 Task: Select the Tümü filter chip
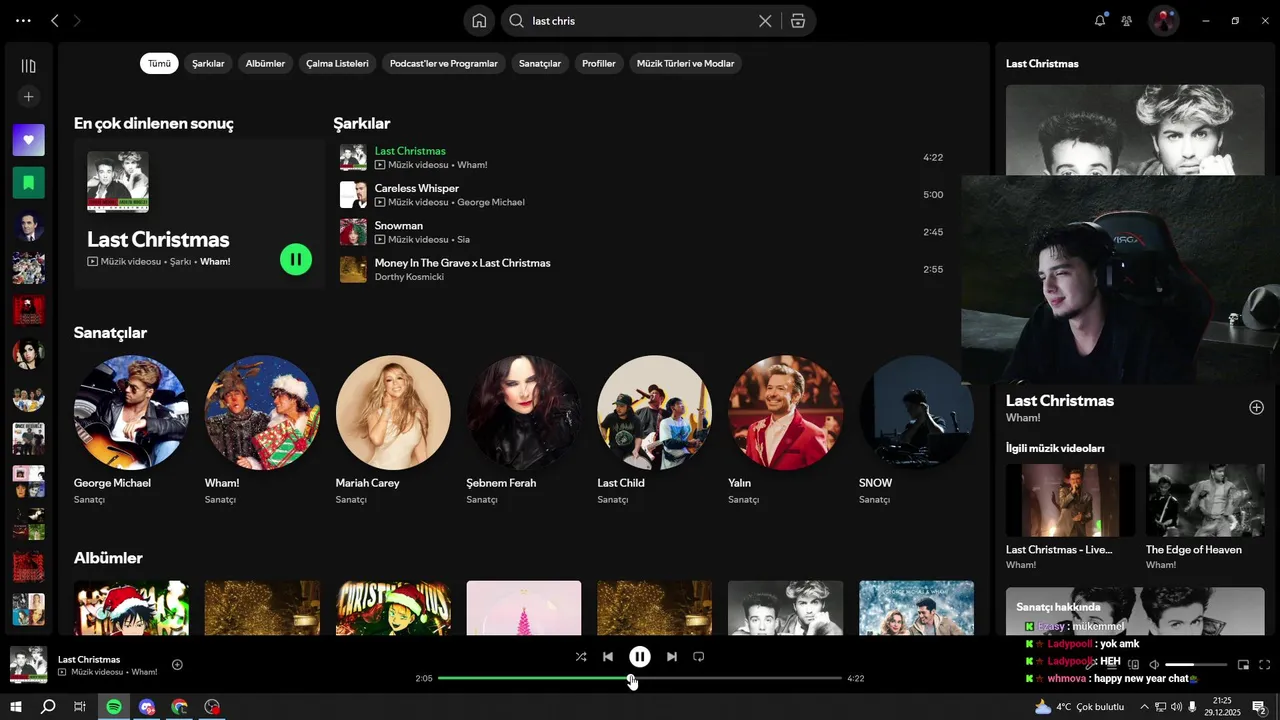pos(159,63)
